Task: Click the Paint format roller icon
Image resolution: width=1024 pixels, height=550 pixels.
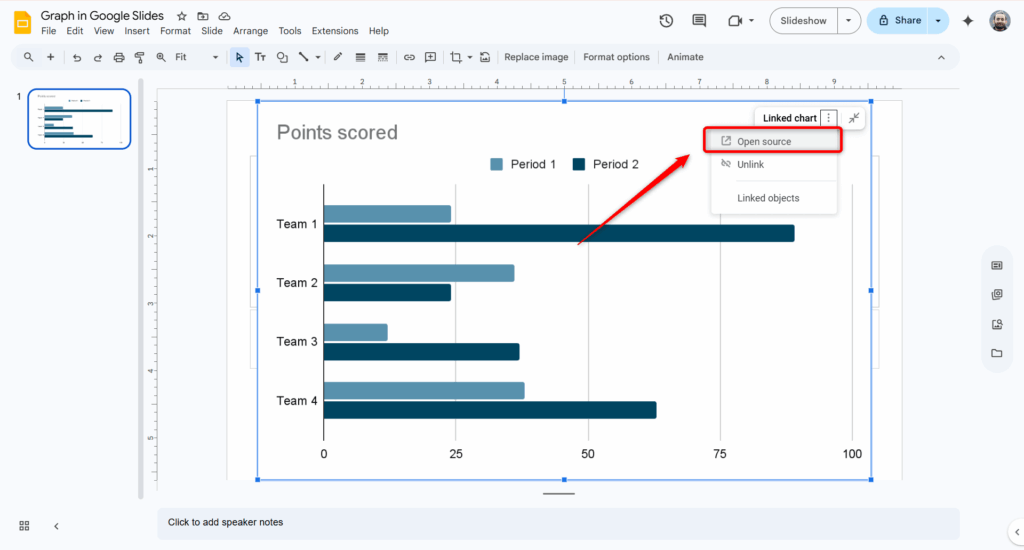Action: (x=140, y=57)
